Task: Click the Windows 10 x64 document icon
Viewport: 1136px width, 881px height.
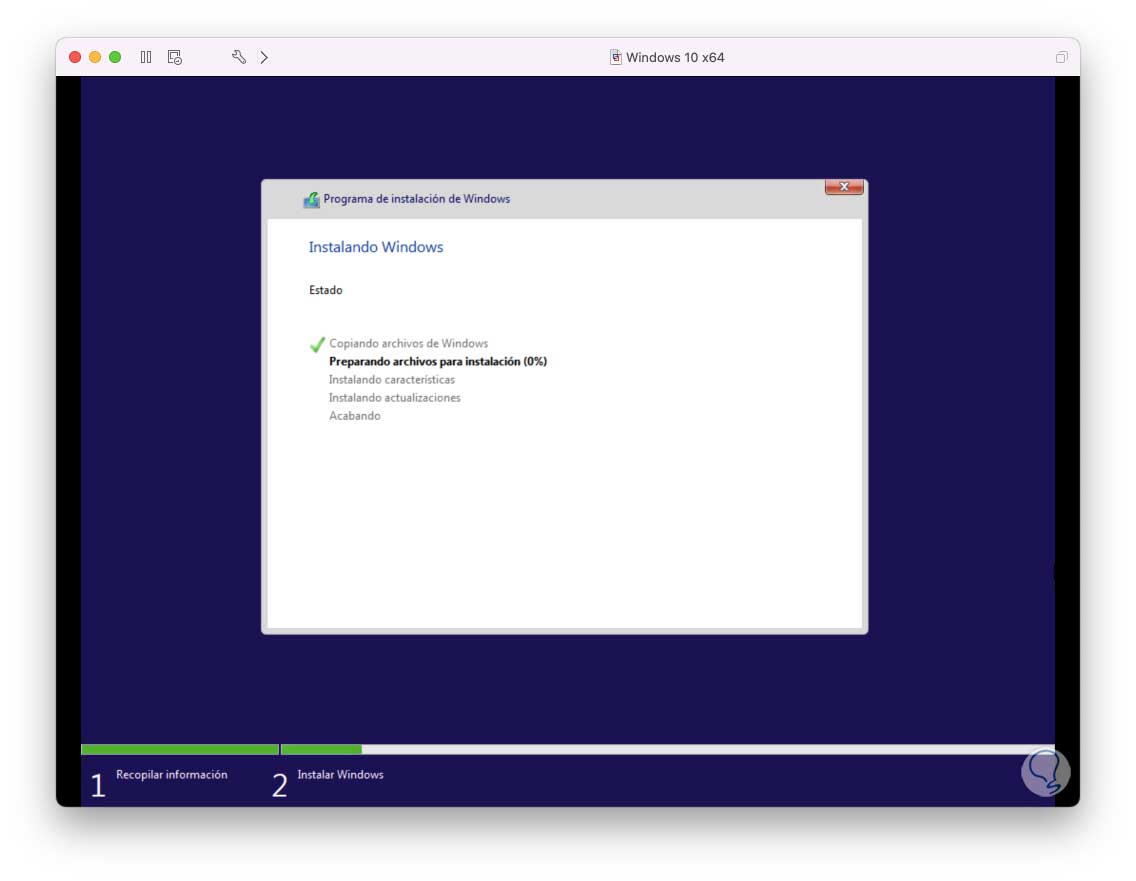Action: tap(615, 57)
